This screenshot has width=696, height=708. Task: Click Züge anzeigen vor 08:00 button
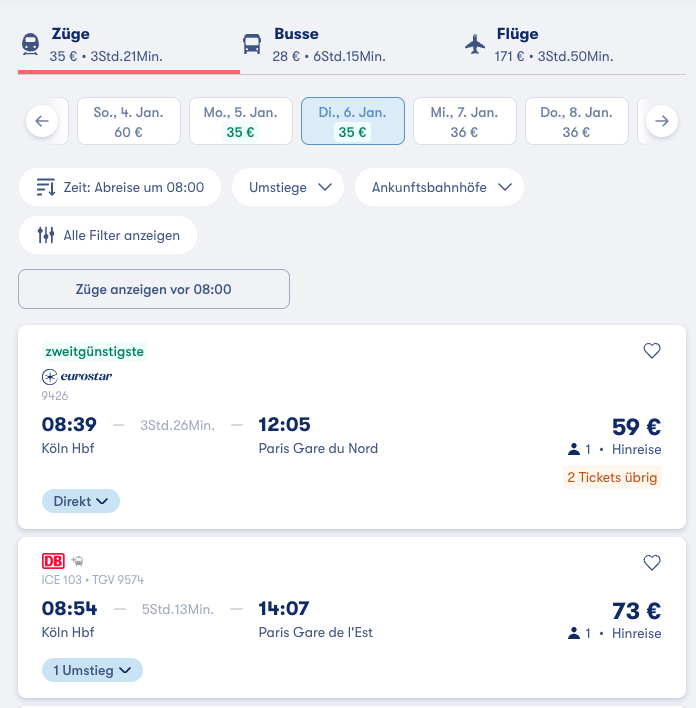154,289
